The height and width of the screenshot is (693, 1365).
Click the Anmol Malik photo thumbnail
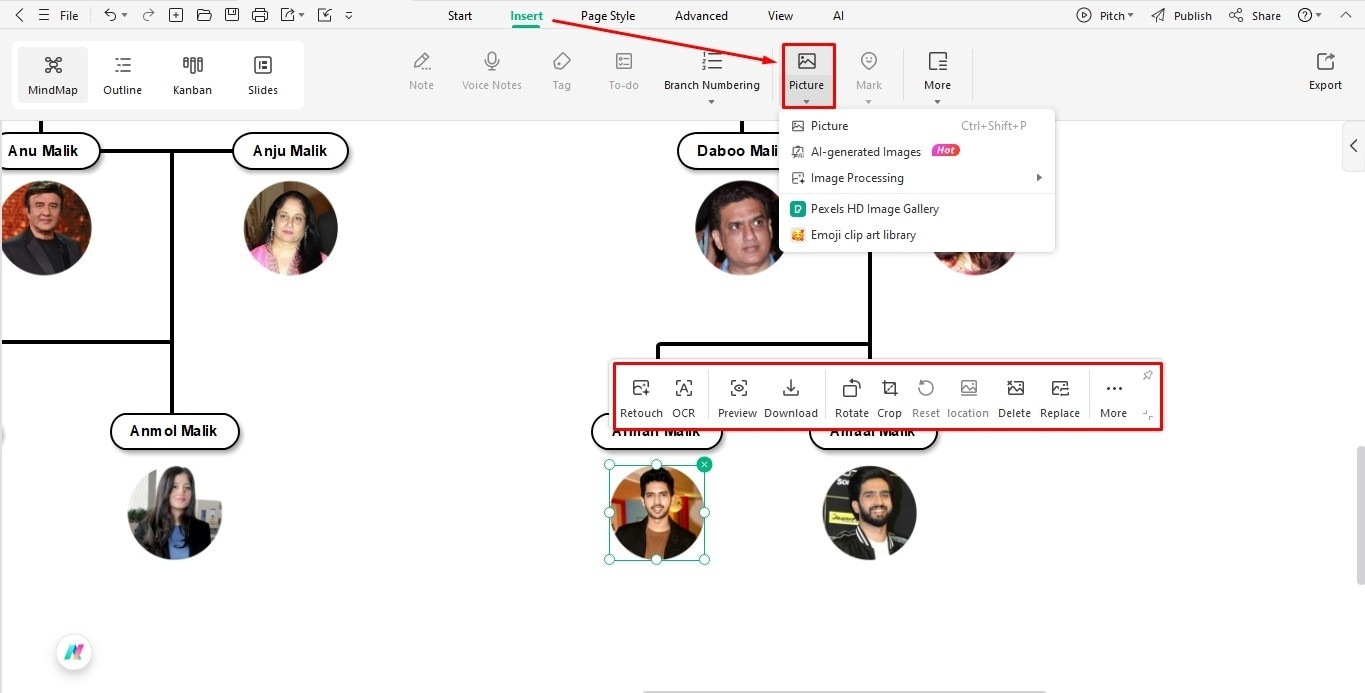pos(175,512)
